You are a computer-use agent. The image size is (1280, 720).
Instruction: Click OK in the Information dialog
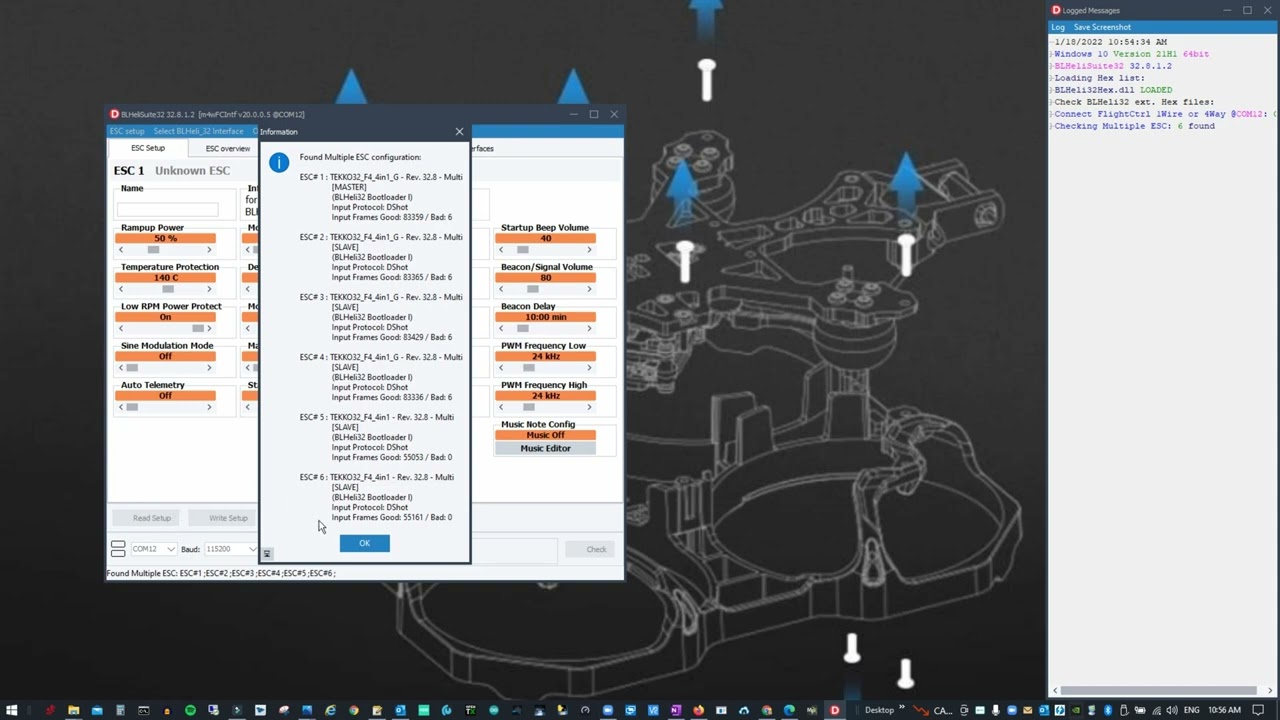(x=364, y=543)
